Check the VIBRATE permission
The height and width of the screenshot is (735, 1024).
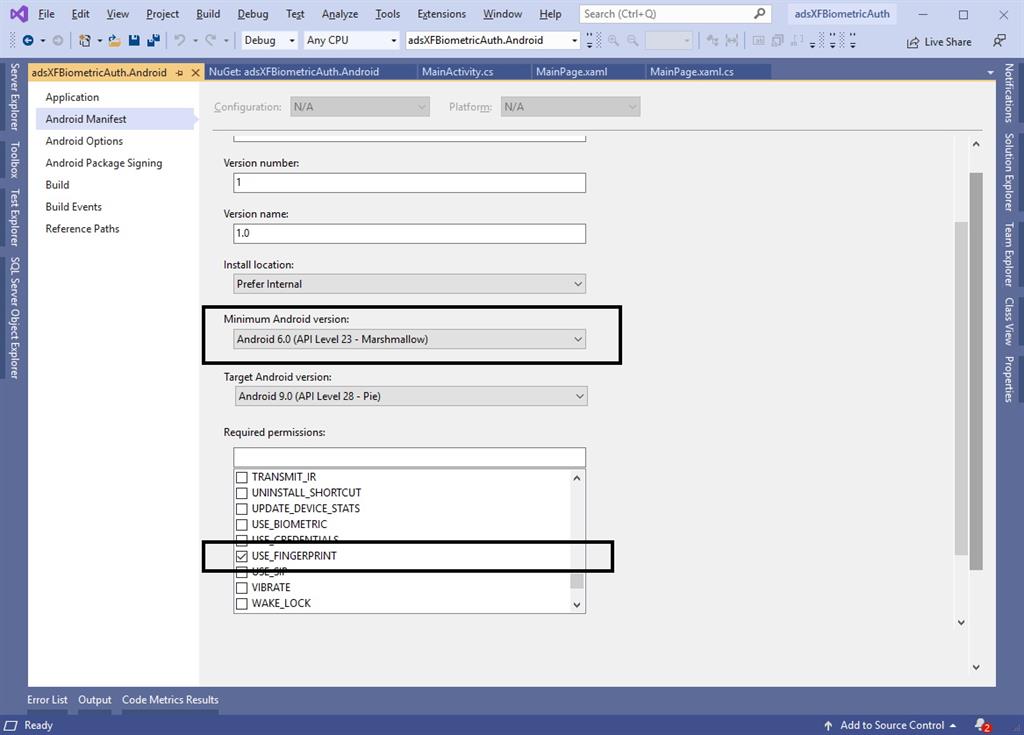tap(242, 588)
